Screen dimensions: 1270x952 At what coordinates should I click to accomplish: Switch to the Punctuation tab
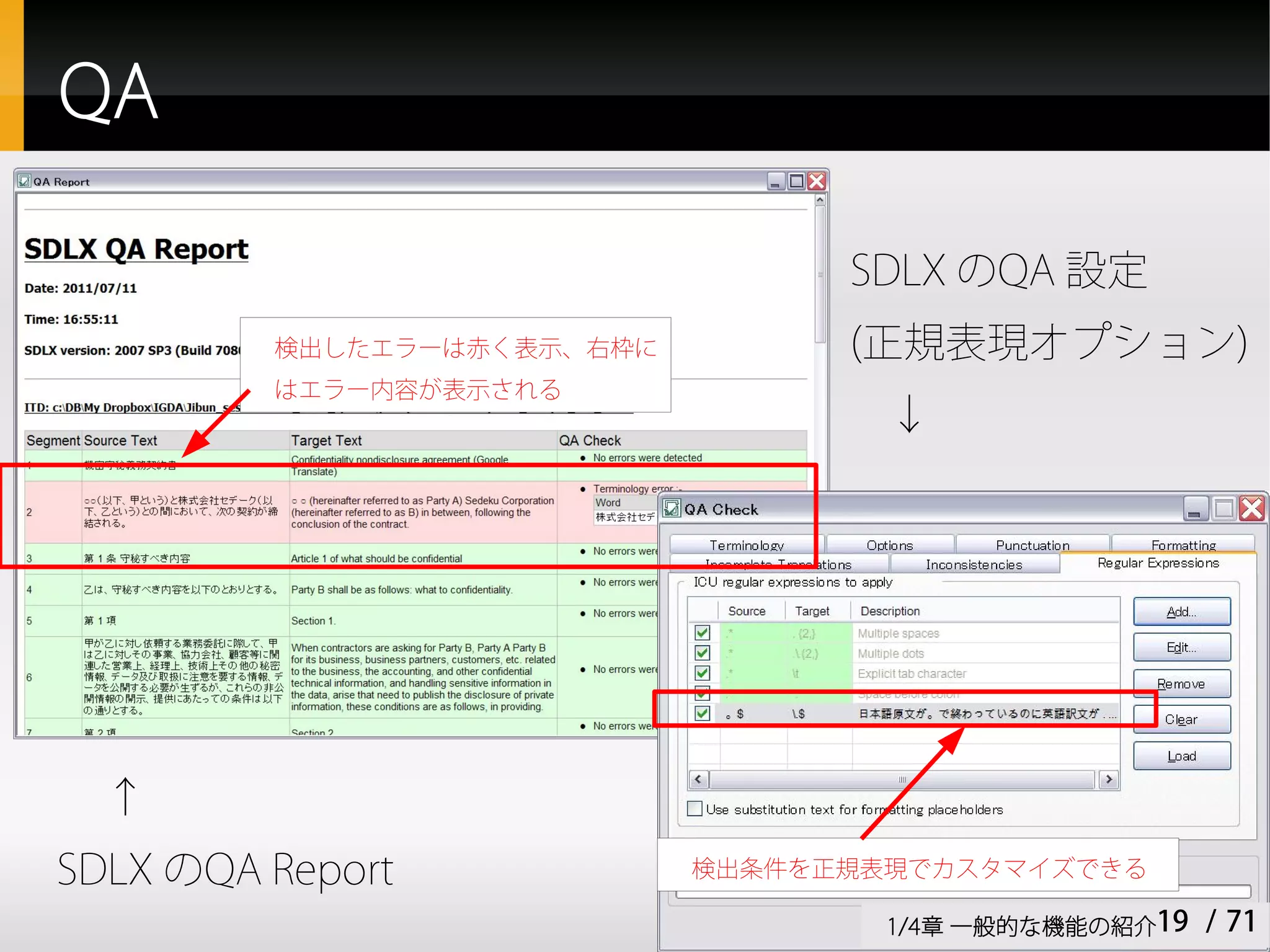pyautogui.click(x=1032, y=545)
